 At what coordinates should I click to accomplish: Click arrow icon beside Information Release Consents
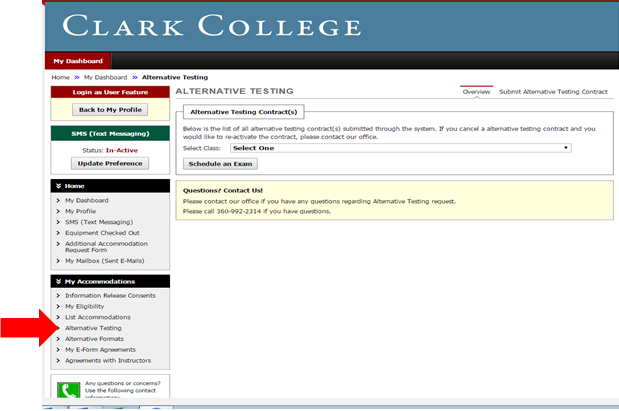click(58, 296)
